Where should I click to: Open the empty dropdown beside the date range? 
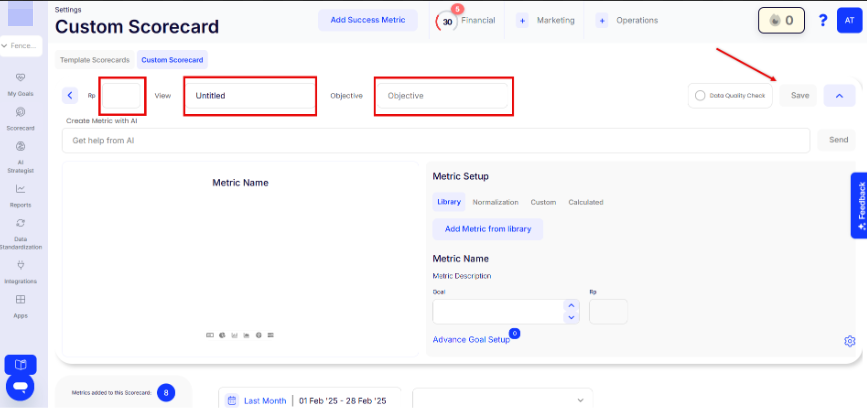point(502,400)
